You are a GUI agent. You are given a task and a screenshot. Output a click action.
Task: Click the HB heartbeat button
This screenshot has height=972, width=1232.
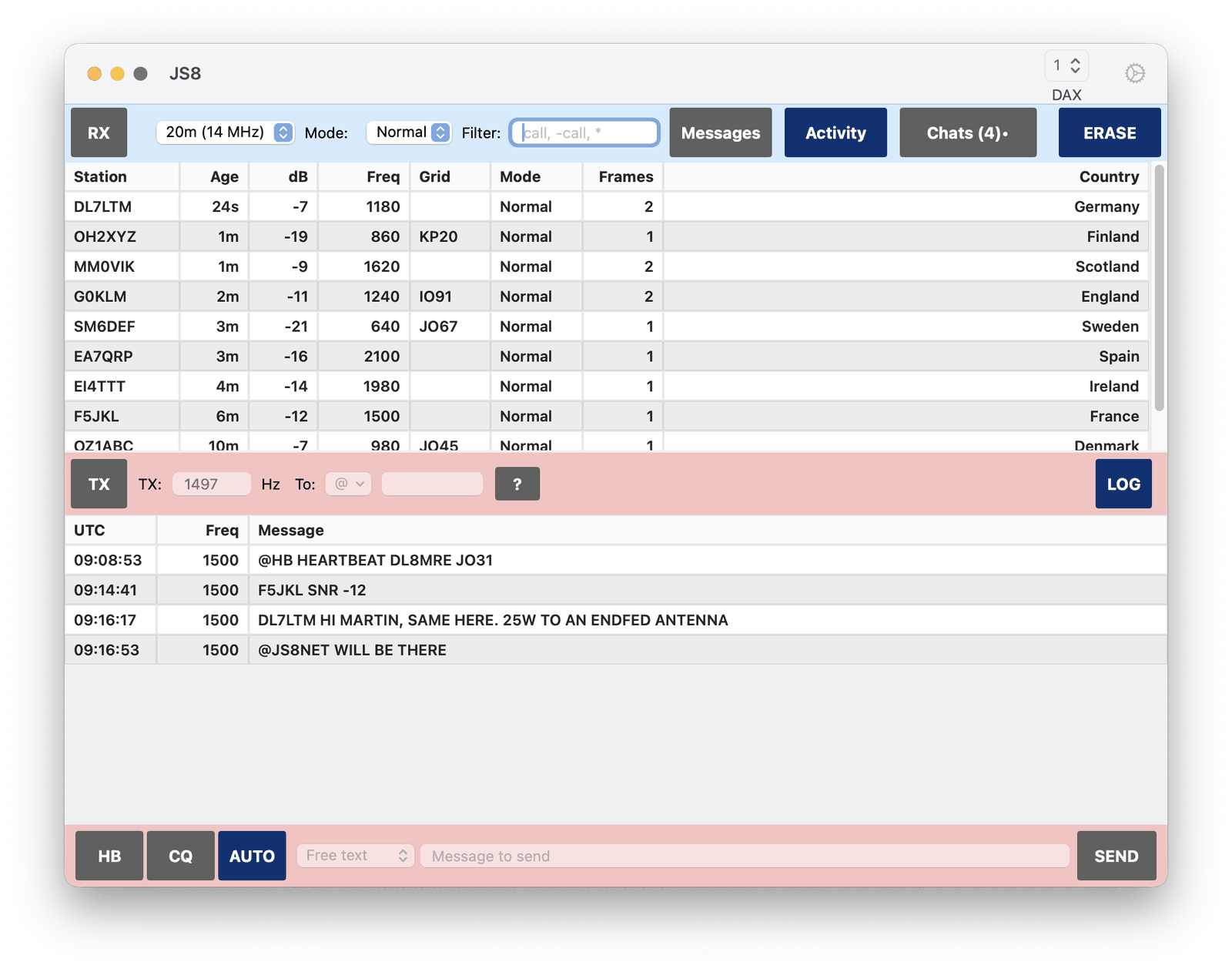click(x=109, y=856)
